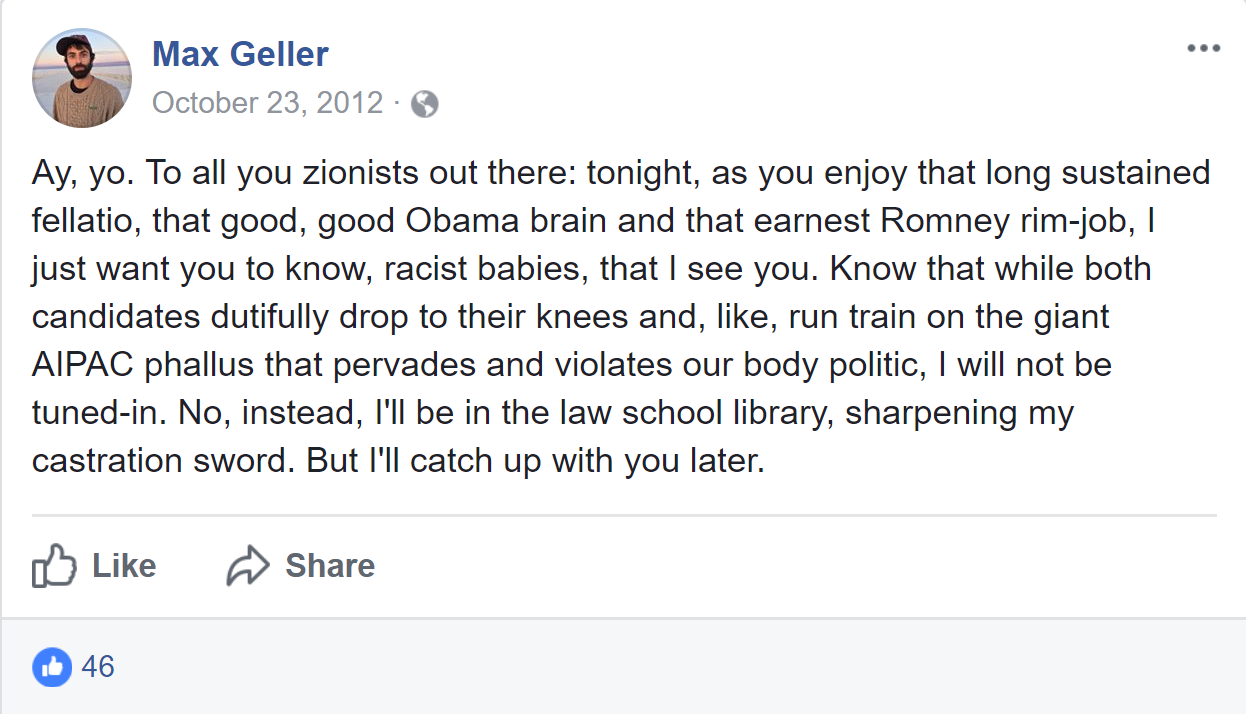Click the word "AIPAC" in the post
The image size is (1246, 714).
[84, 365]
